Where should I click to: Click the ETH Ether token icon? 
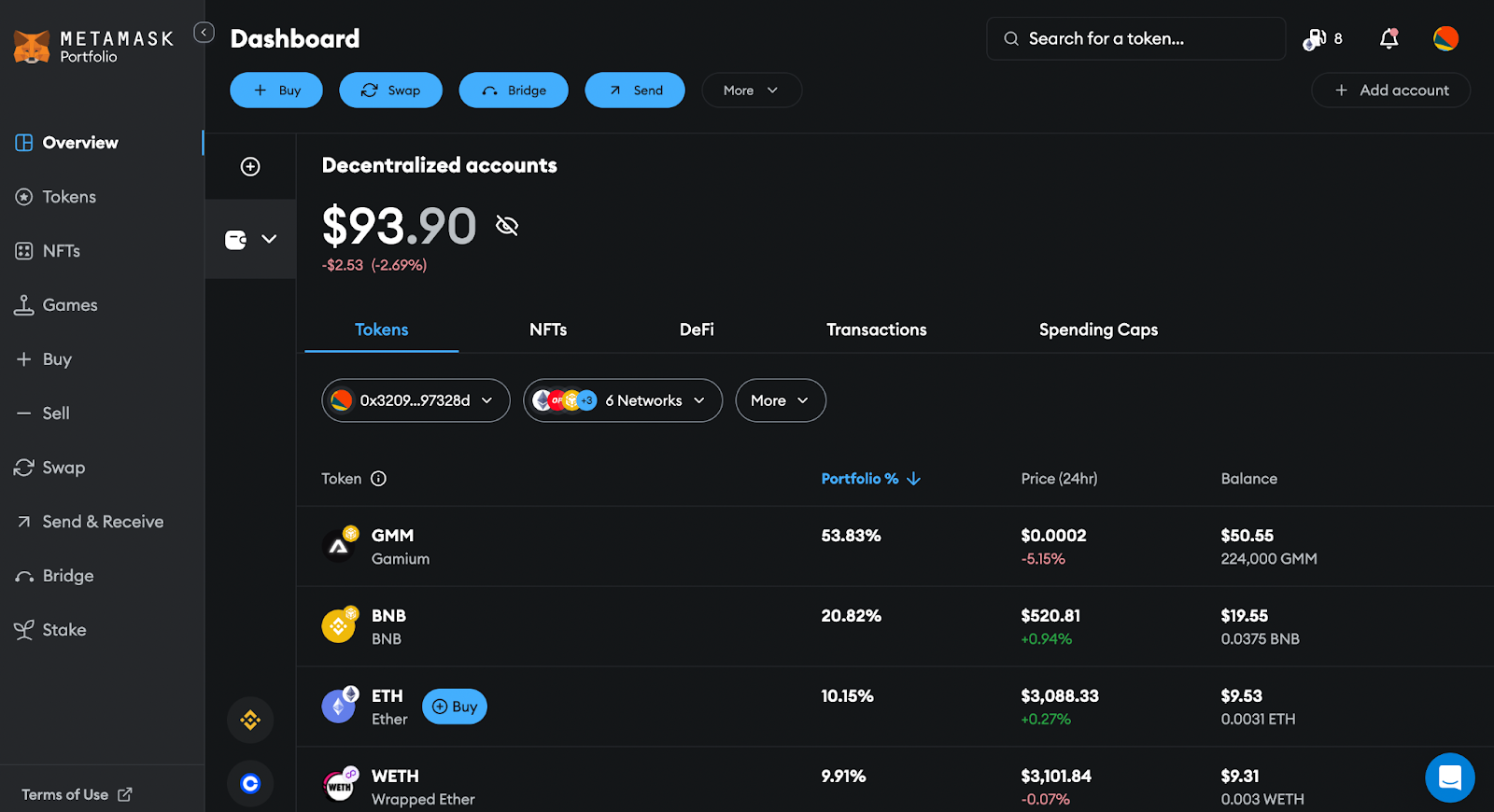point(339,706)
